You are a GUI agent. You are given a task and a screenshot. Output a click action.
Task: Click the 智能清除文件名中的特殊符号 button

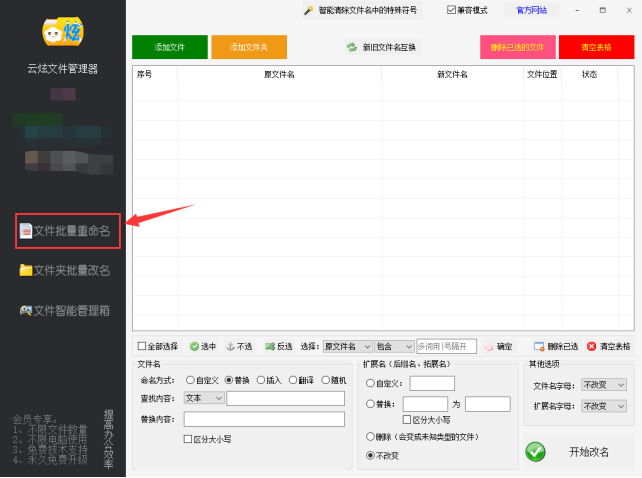pos(362,10)
